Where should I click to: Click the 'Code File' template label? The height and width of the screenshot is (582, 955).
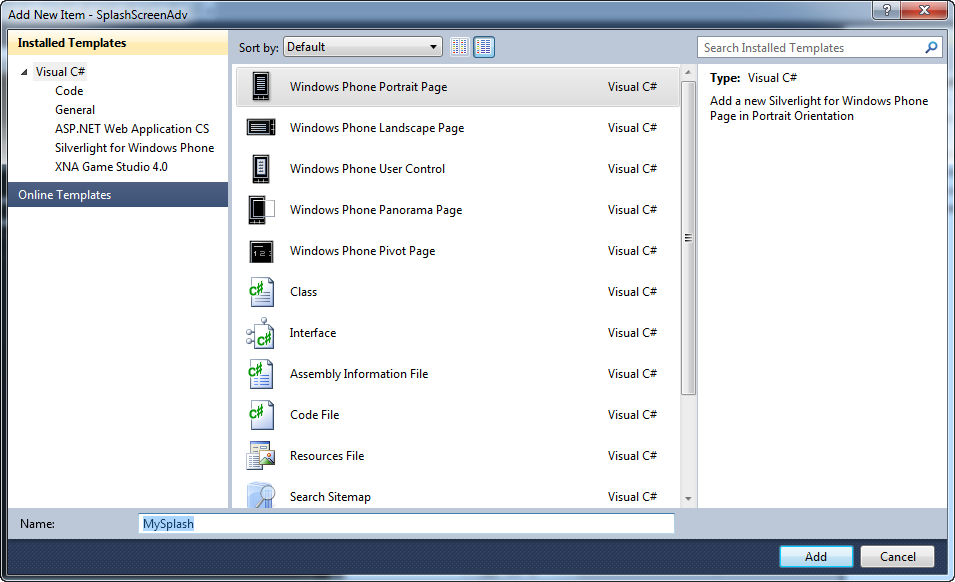[x=314, y=415]
